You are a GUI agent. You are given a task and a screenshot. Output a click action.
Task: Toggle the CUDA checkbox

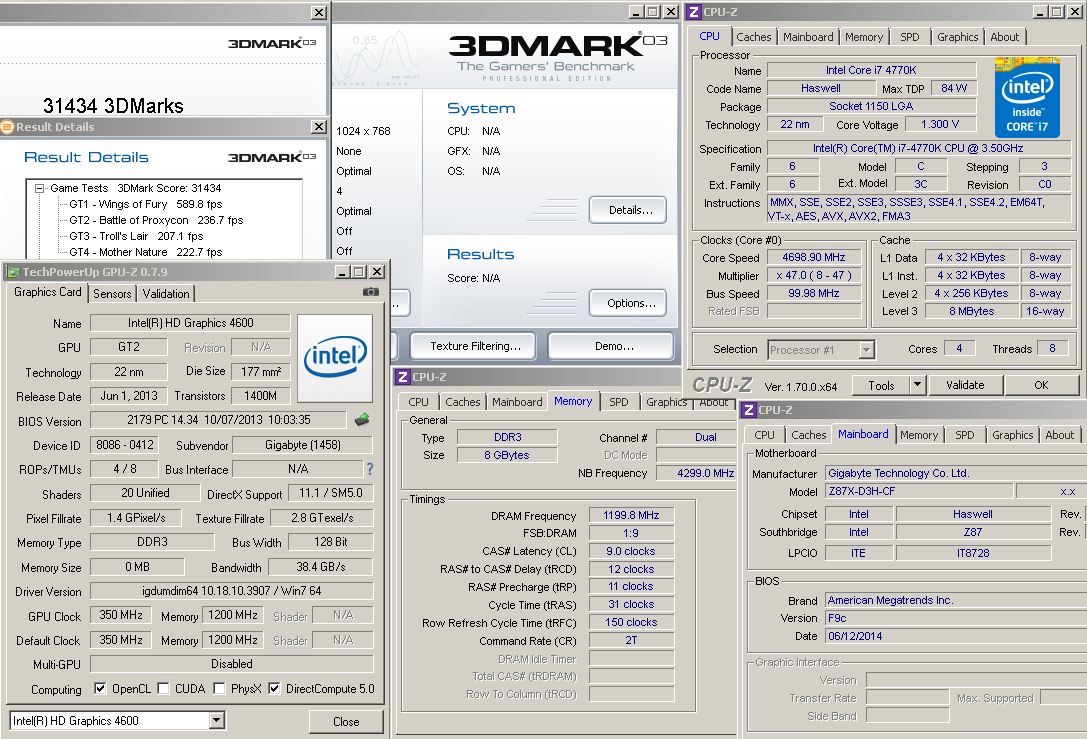click(163, 688)
